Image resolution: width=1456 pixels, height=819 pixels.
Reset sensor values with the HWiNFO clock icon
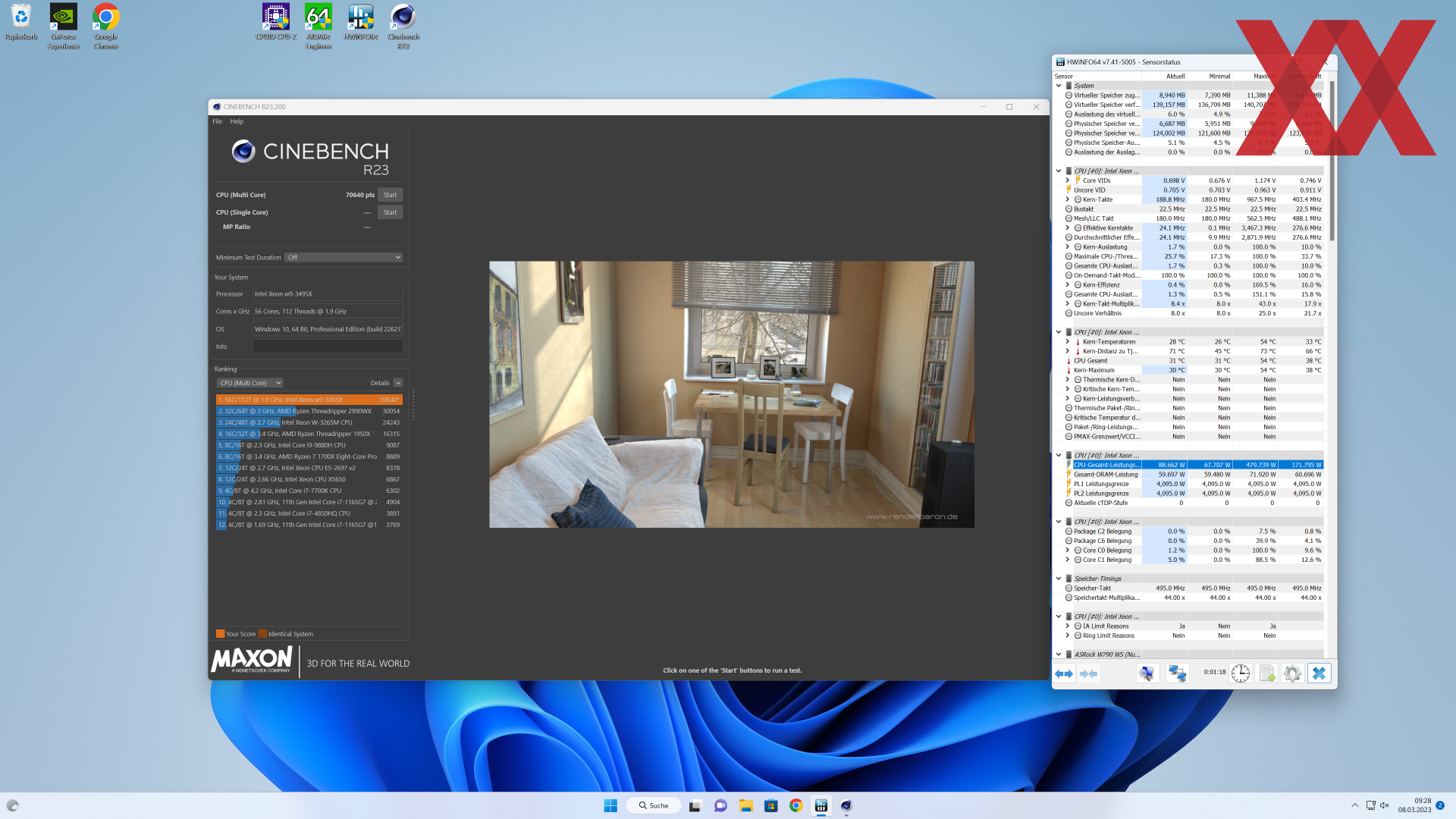coord(1241,673)
